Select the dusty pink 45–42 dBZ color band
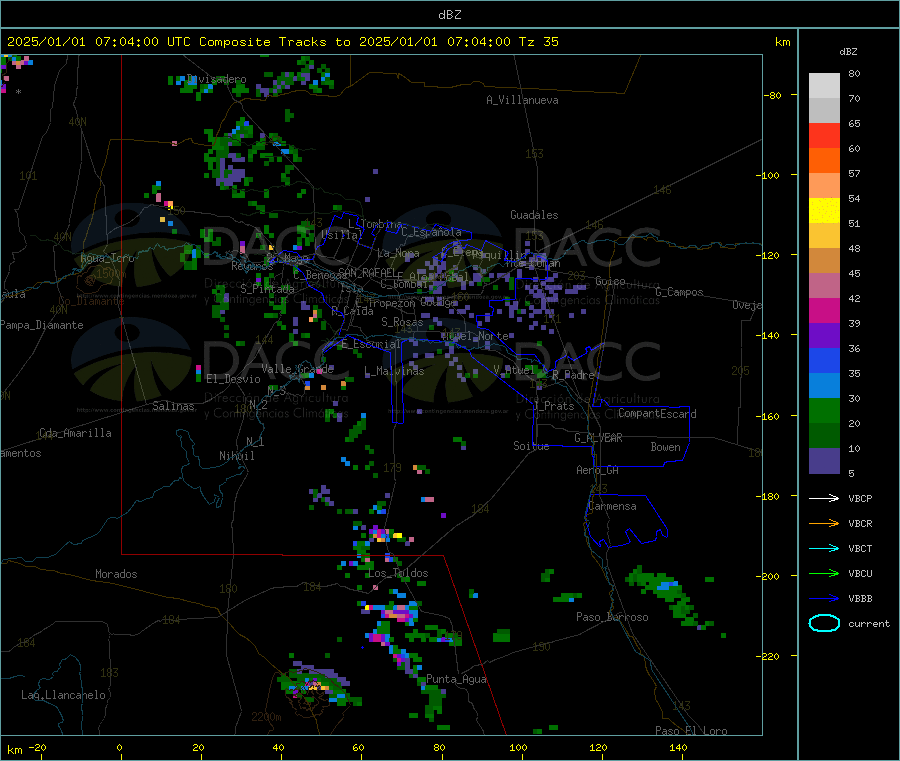The image size is (900, 761). coord(824,286)
